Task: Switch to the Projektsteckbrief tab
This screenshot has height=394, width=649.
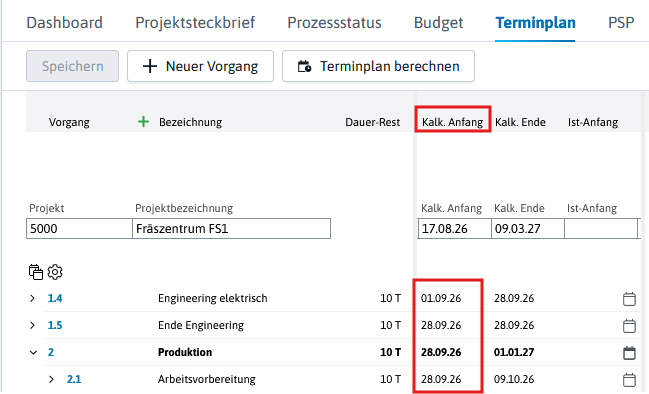Action: click(x=195, y=22)
